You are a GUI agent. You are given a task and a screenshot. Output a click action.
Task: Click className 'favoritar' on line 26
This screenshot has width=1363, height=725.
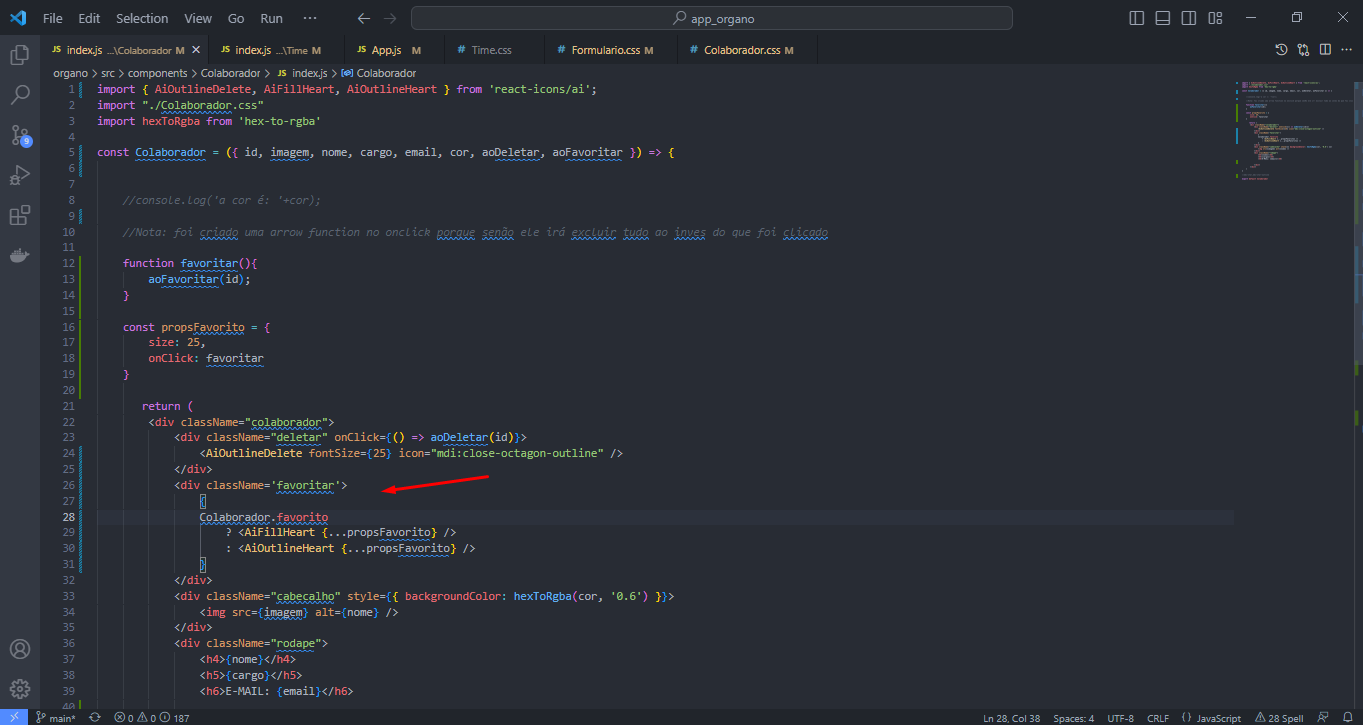(x=305, y=485)
